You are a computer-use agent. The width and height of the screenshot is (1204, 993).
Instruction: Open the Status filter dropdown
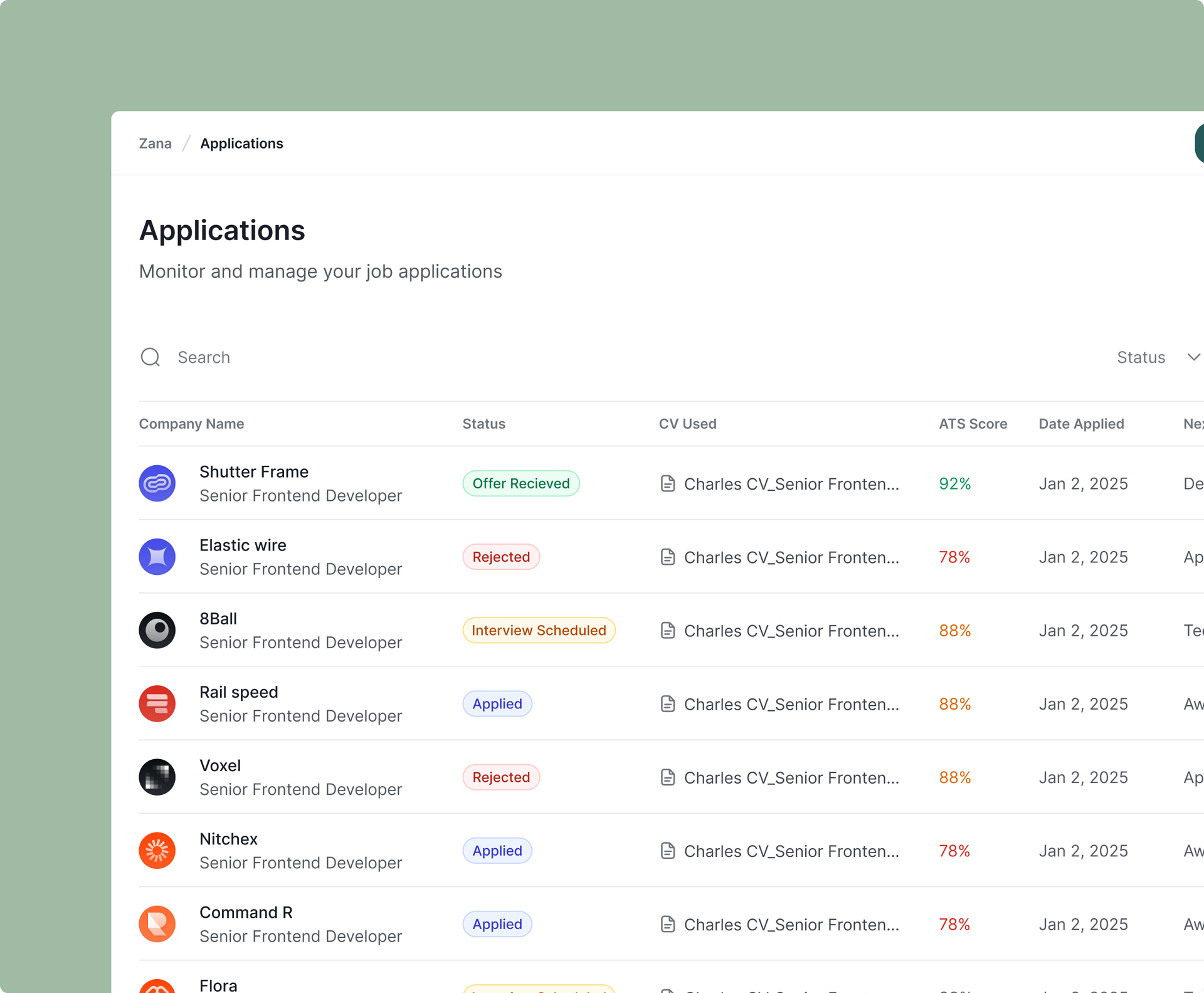click(1141, 357)
